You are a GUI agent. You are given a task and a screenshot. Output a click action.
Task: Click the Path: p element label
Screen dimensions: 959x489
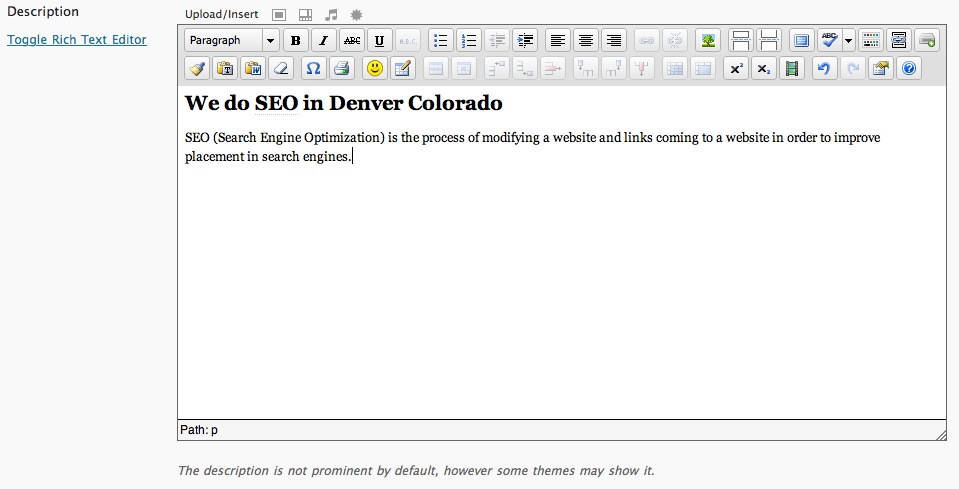click(199, 430)
